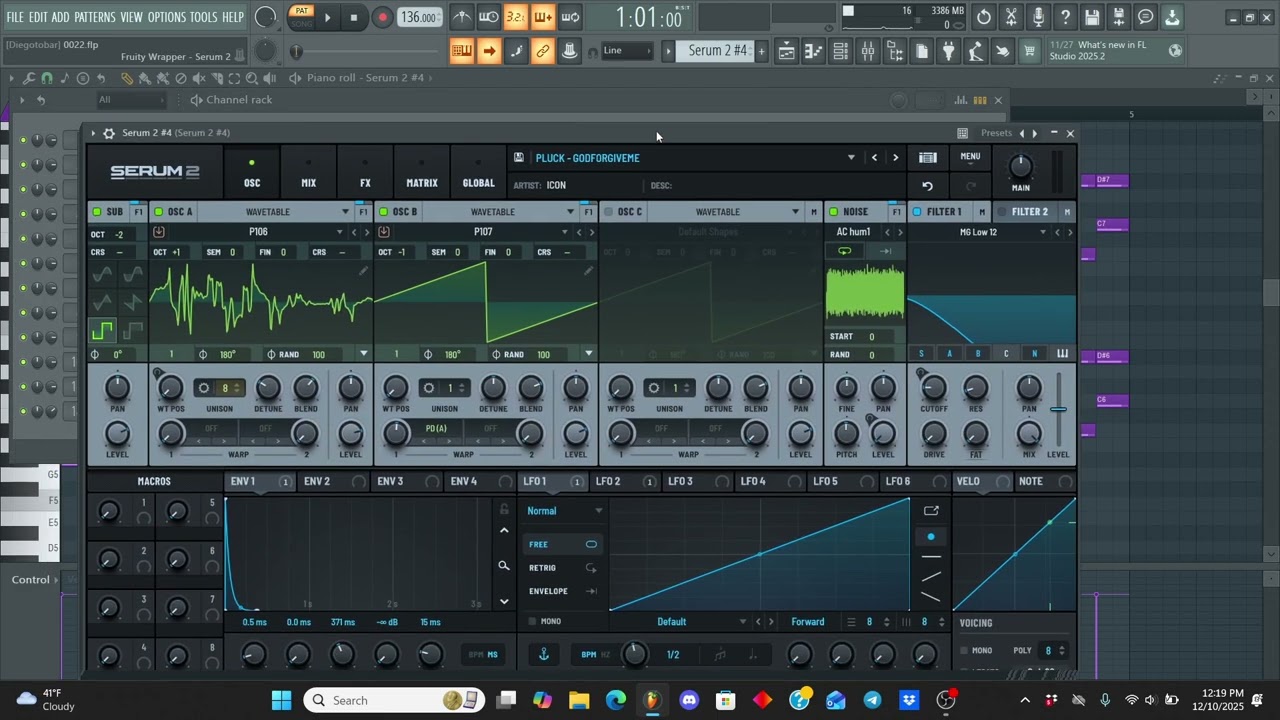Click the filter CUTOFF knob

(x=934, y=387)
